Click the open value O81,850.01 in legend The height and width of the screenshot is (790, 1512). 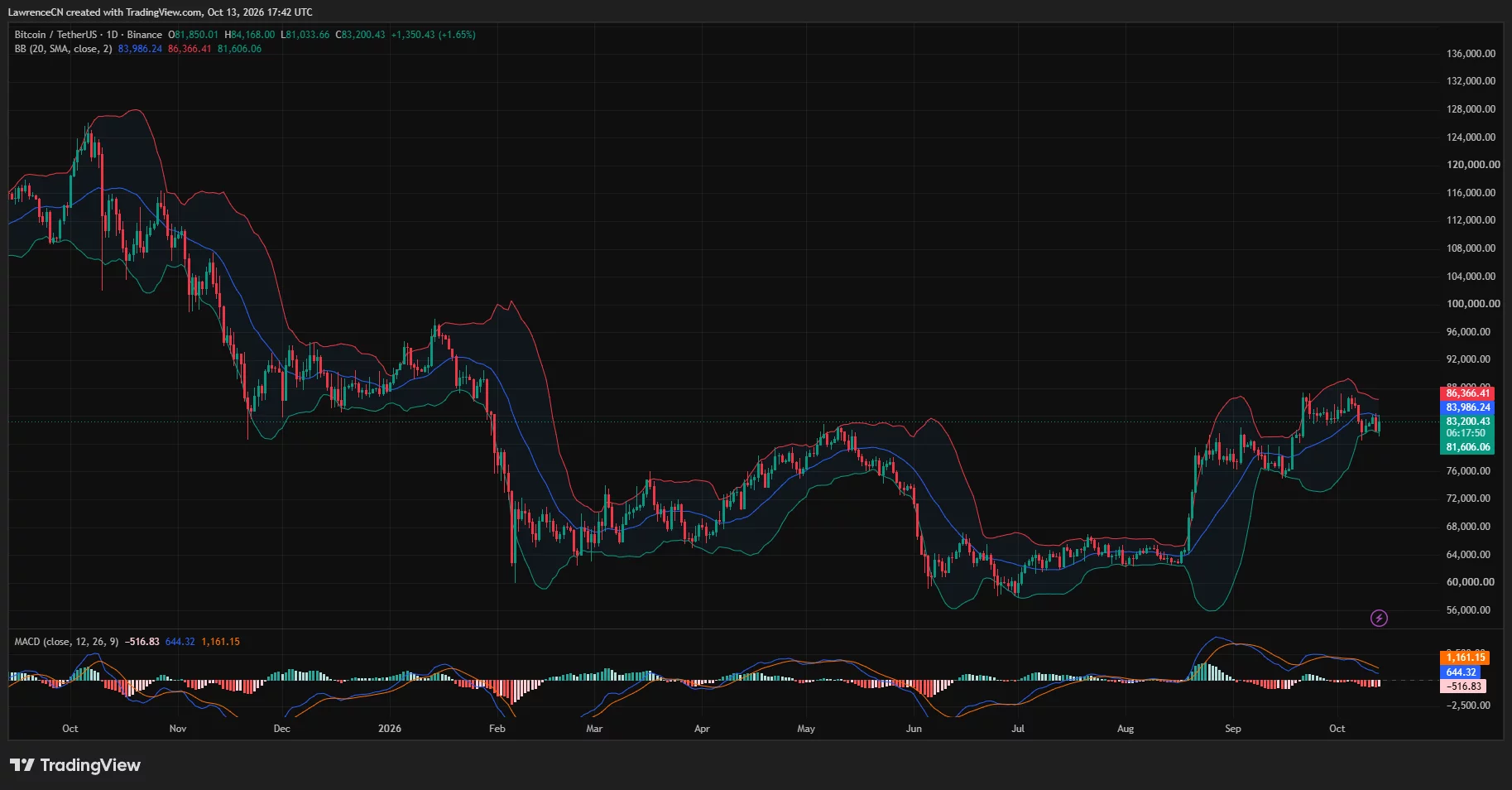pyautogui.click(x=194, y=35)
